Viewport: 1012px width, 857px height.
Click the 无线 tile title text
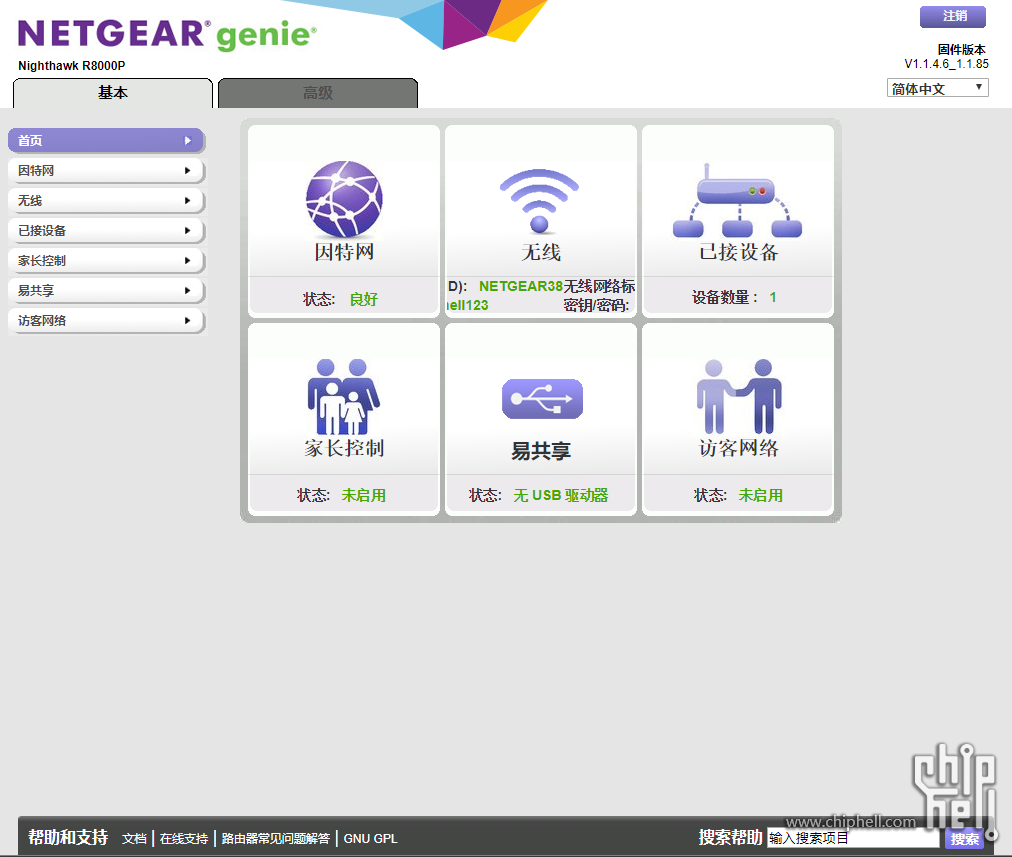coord(541,252)
